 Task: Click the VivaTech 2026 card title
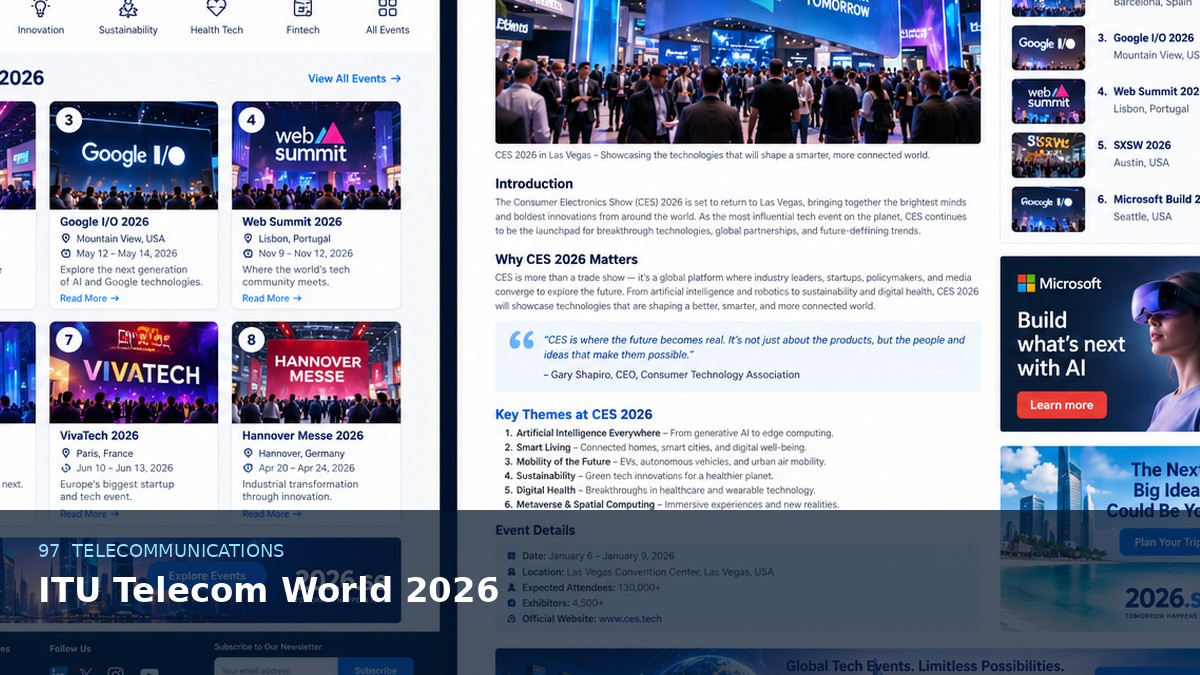click(99, 436)
